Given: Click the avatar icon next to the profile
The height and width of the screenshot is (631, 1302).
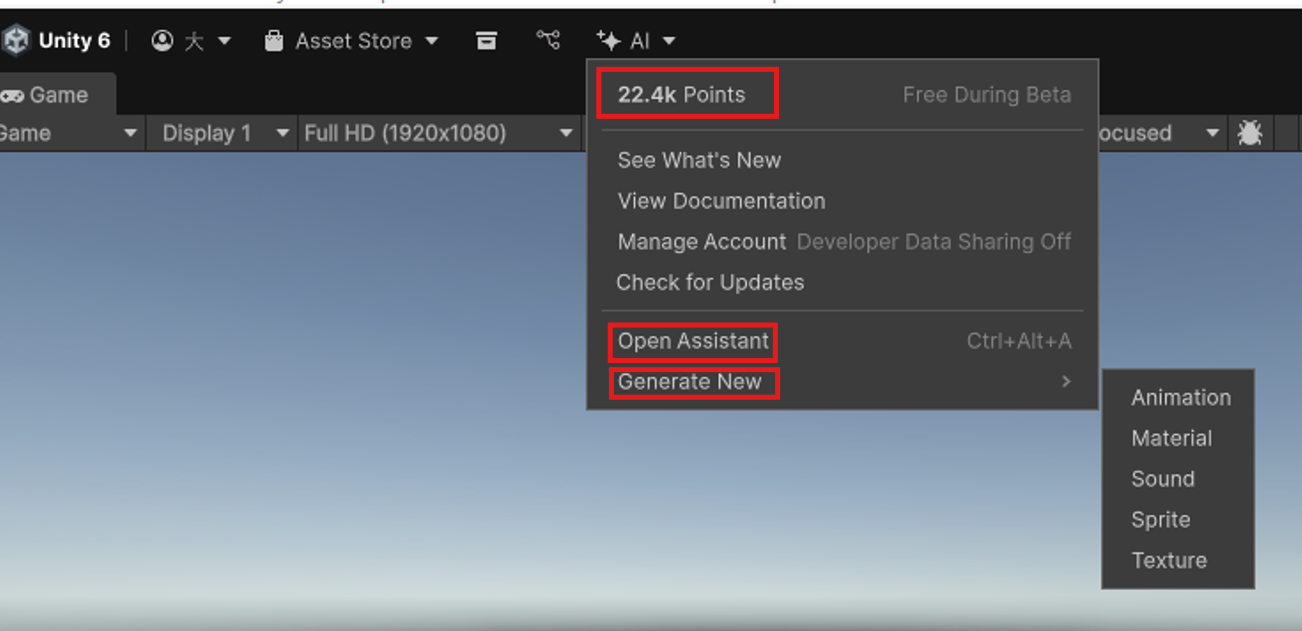Looking at the screenshot, I should pyautogui.click(x=192, y=40).
